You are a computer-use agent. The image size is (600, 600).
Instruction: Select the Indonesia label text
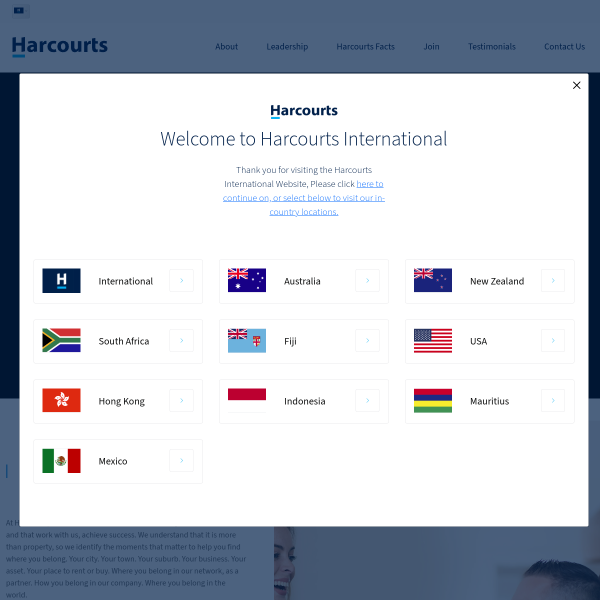point(305,401)
